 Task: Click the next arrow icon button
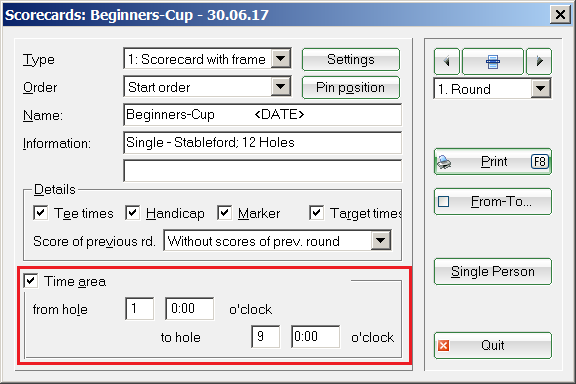(x=539, y=61)
